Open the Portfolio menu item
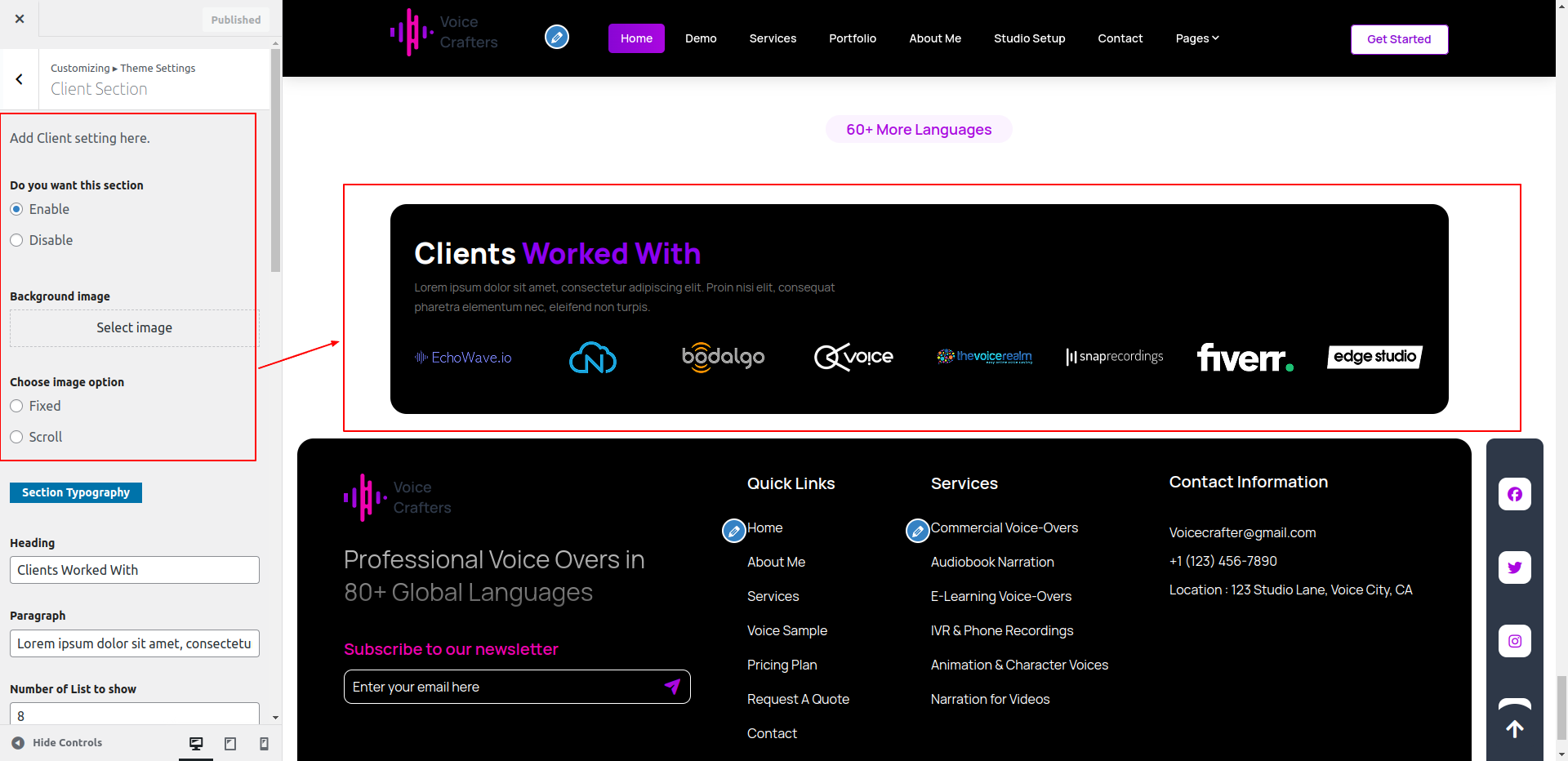Viewport: 1568px width, 761px height. [852, 38]
